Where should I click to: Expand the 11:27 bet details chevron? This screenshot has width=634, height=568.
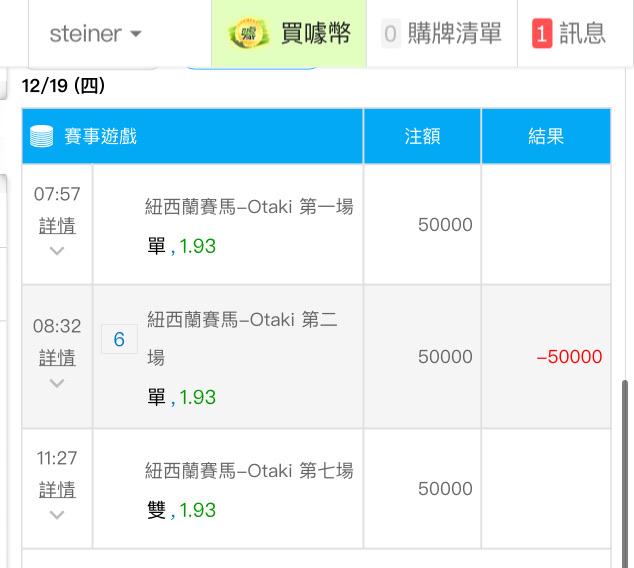(x=57, y=515)
